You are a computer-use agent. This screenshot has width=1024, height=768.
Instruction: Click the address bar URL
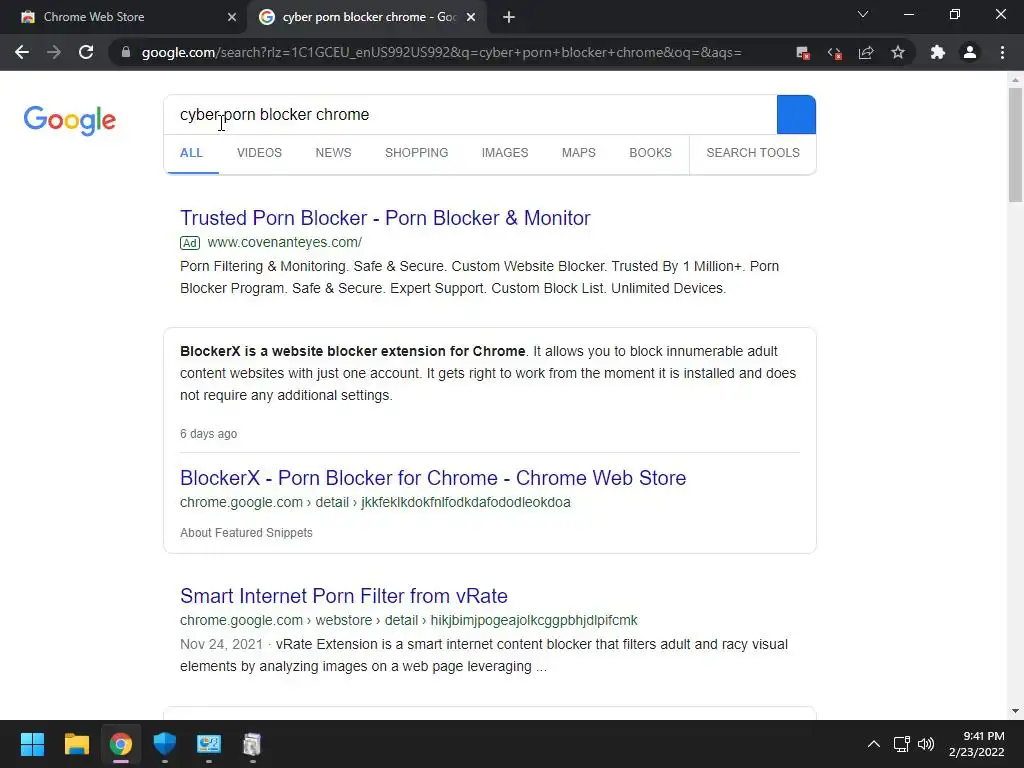[x=441, y=52]
